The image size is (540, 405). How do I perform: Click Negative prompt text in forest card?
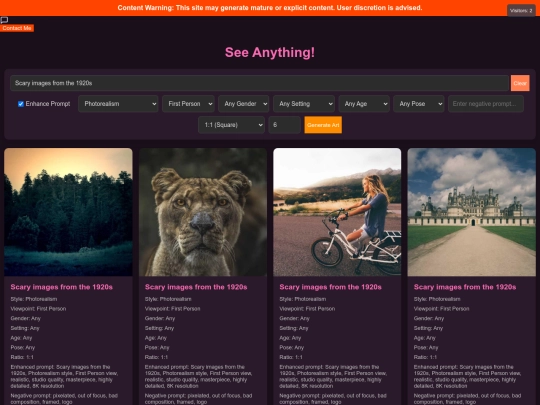(x=64, y=399)
